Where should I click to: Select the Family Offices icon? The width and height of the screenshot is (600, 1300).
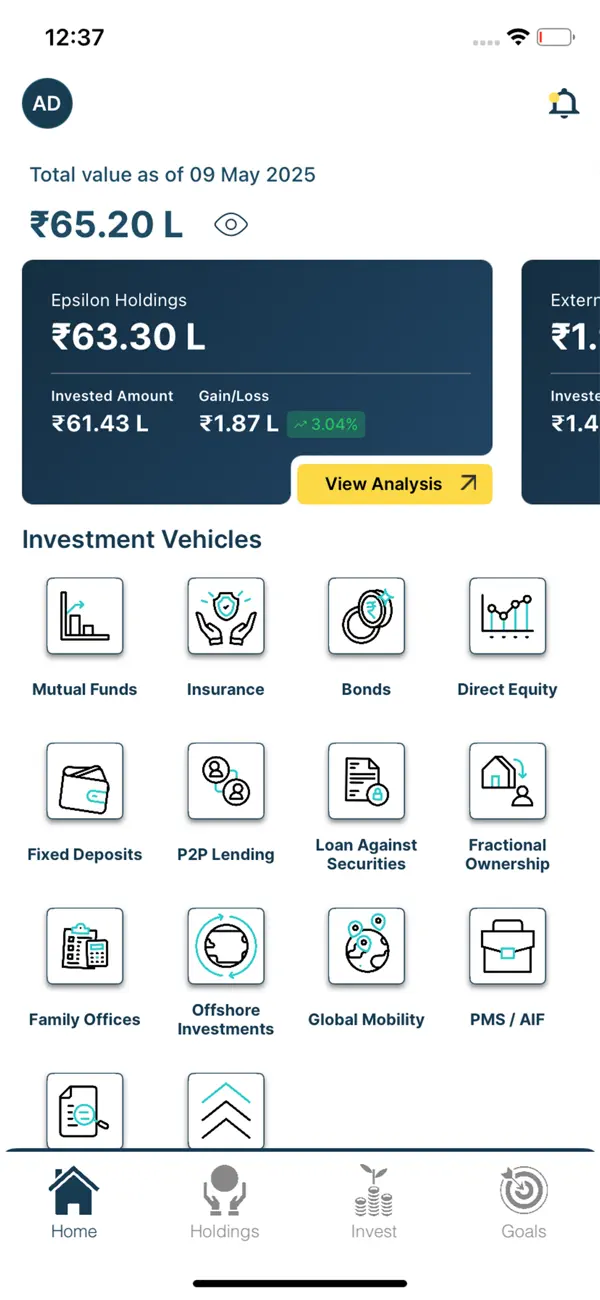click(x=85, y=946)
